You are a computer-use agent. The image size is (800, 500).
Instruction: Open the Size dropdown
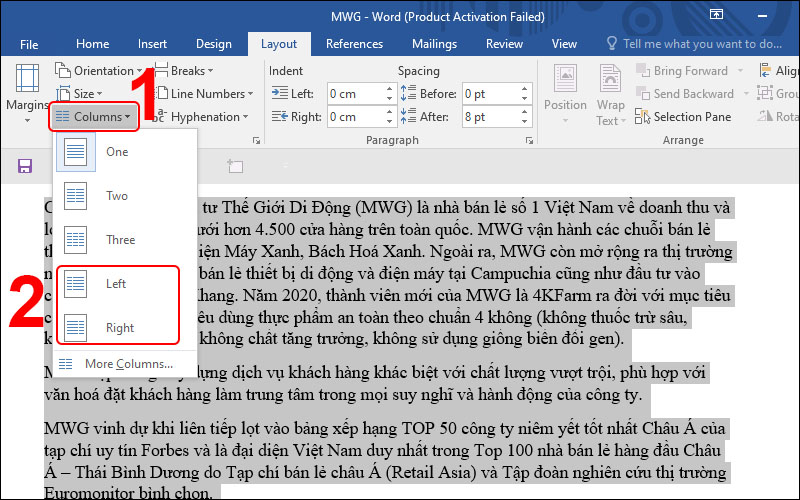point(79,94)
